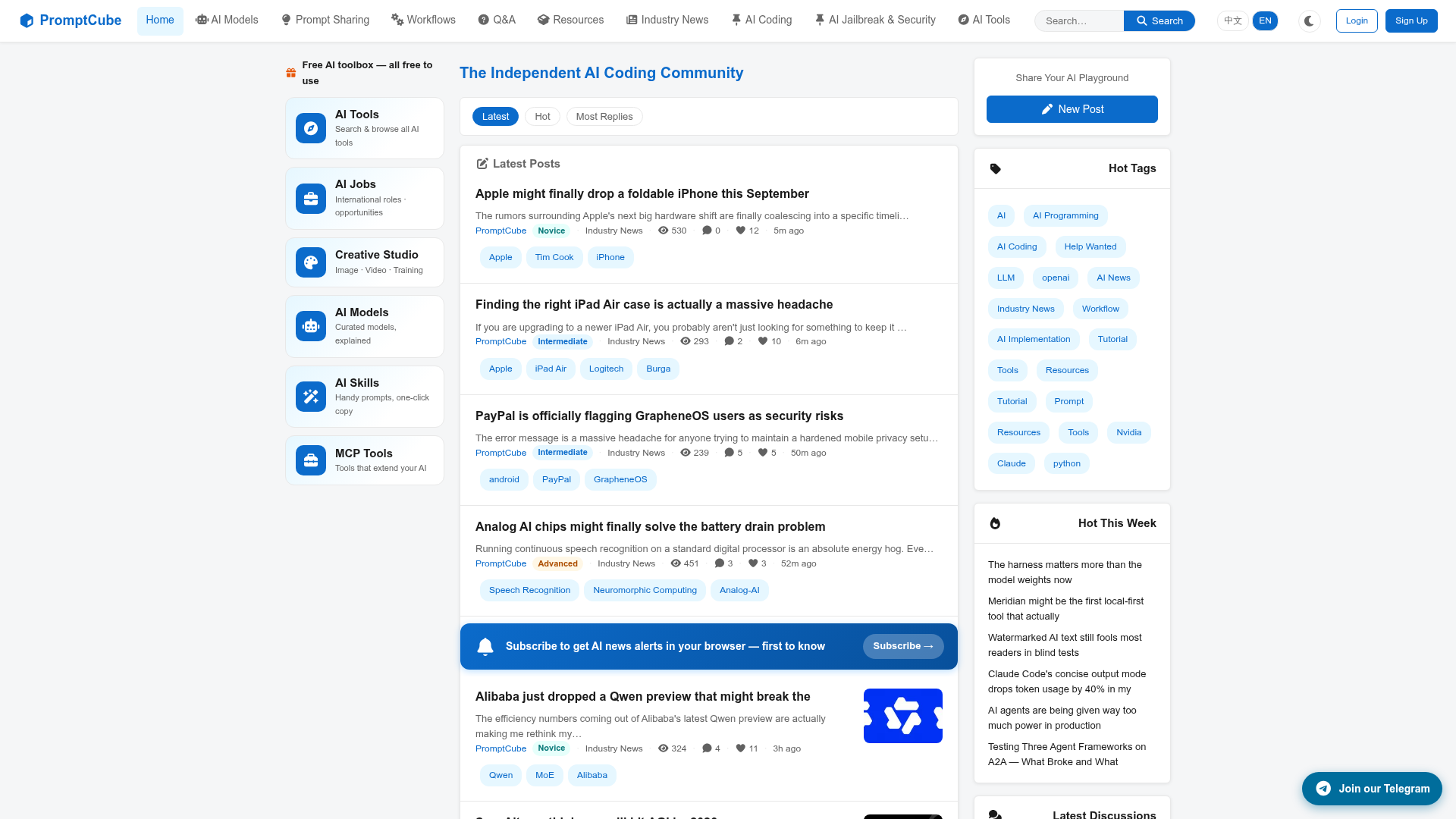This screenshot has height=819, width=1456.
Task: Click the bell icon in subscribe banner
Action: point(485,646)
